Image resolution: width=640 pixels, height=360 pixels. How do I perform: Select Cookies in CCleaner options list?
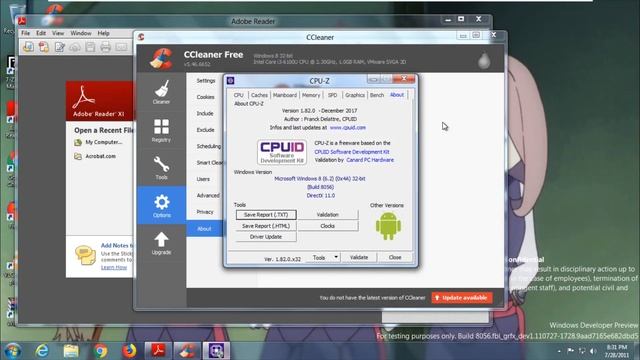[x=206, y=97]
